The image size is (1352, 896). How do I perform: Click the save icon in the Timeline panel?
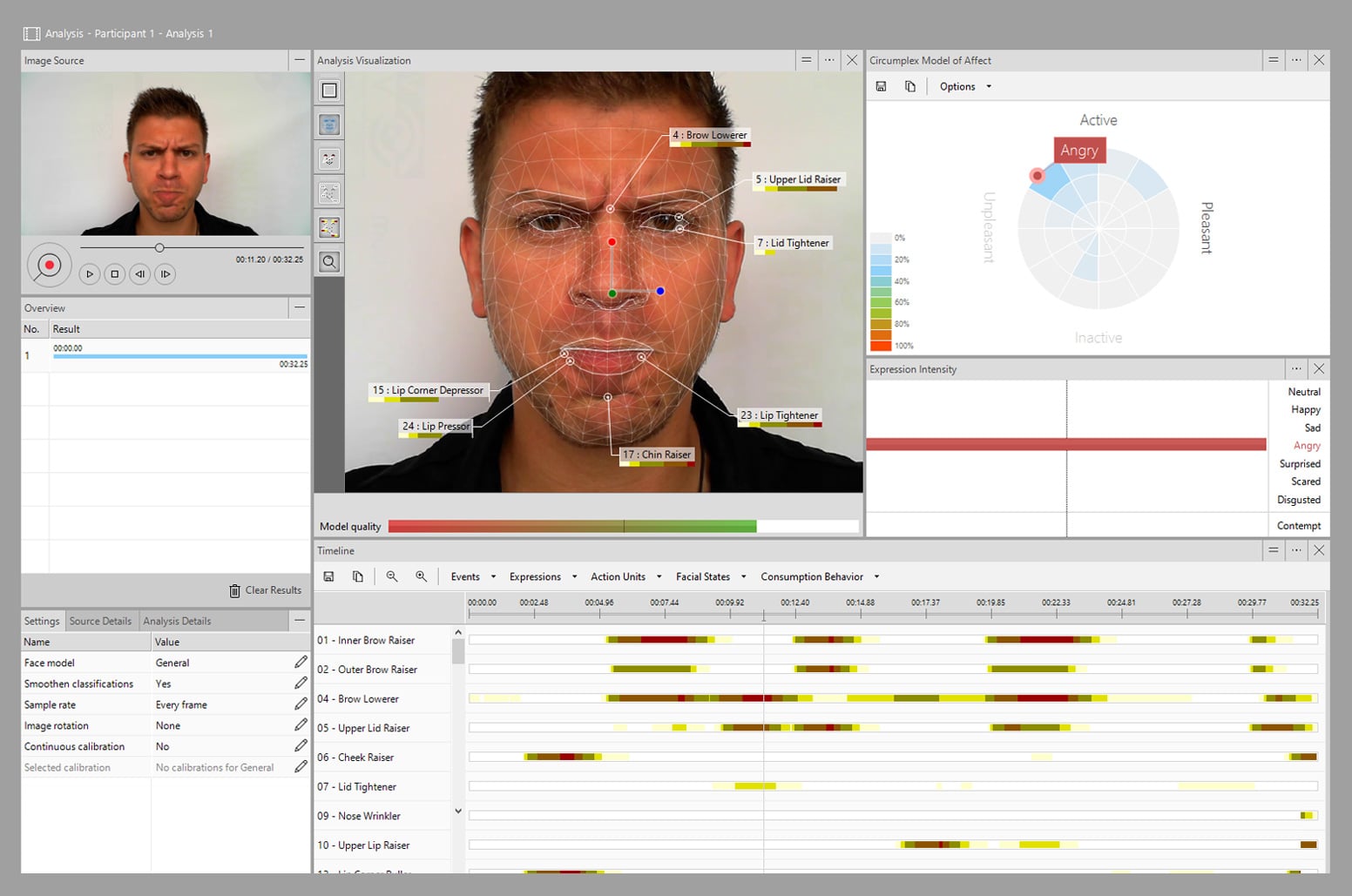click(329, 576)
